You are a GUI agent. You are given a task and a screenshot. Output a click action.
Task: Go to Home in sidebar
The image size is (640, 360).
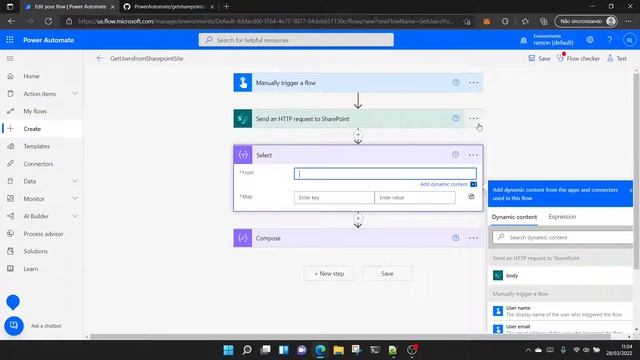31,76
